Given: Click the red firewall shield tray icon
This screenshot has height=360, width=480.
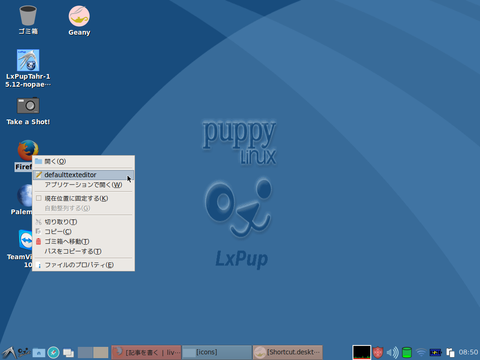Looking at the screenshot, I should (x=378, y=352).
